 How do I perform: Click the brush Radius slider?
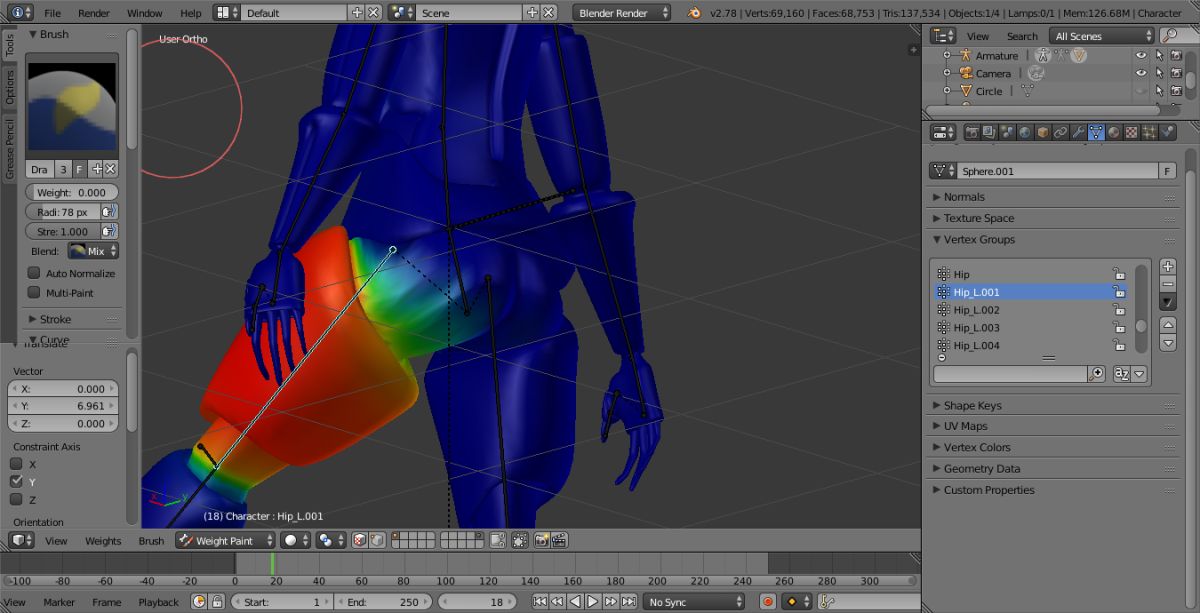point(63,212)
